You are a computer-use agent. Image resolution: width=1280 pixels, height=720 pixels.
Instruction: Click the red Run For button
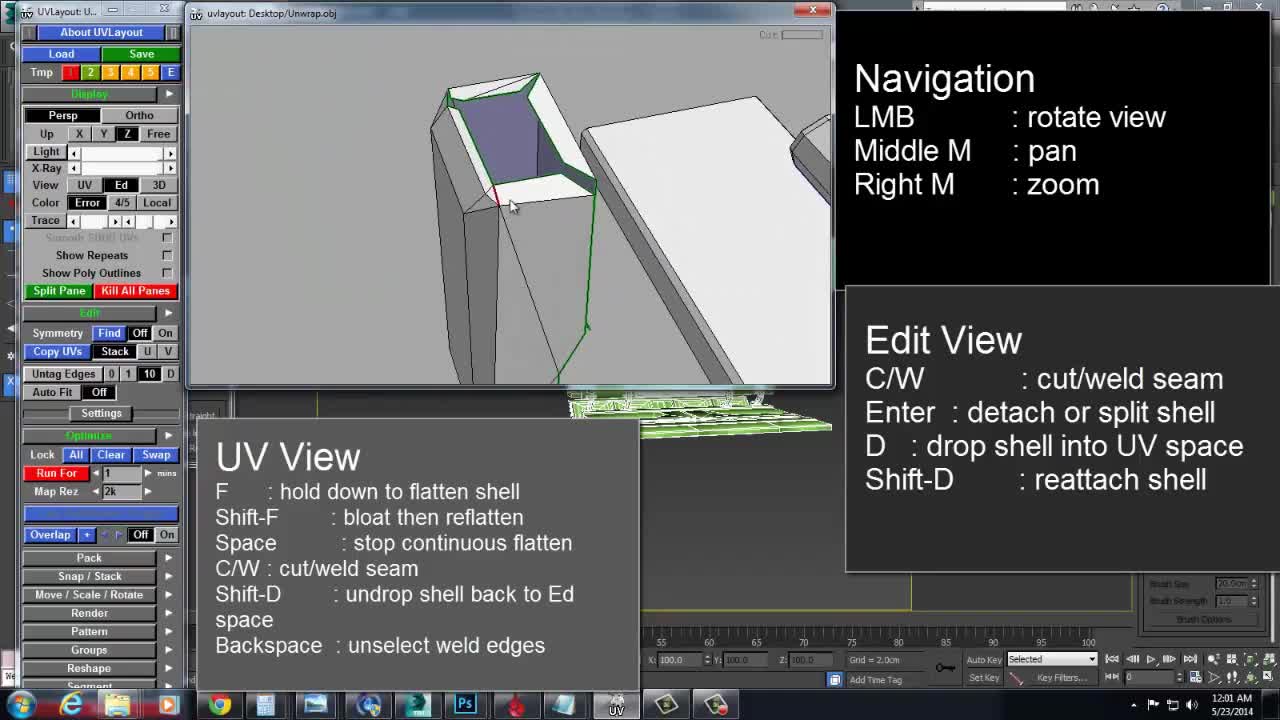[56, 473]
